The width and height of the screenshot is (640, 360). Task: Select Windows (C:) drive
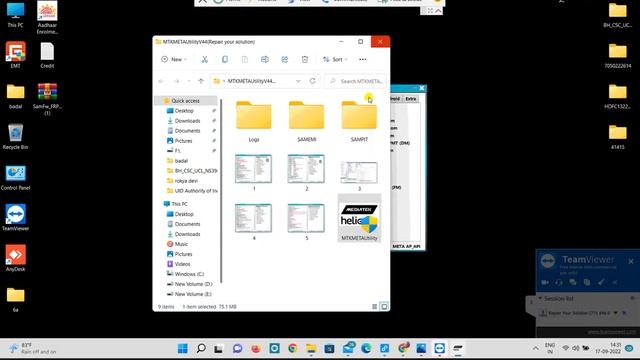pos(189,274)
